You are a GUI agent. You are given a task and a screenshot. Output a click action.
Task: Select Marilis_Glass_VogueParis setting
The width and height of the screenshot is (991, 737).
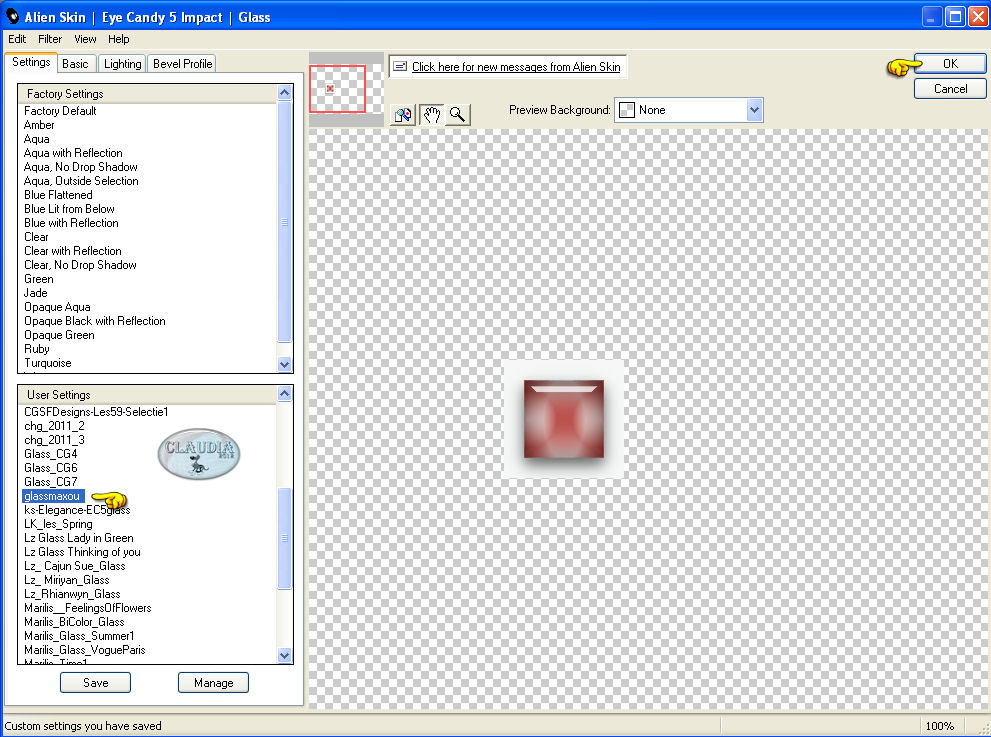click(x=85, y=650)
